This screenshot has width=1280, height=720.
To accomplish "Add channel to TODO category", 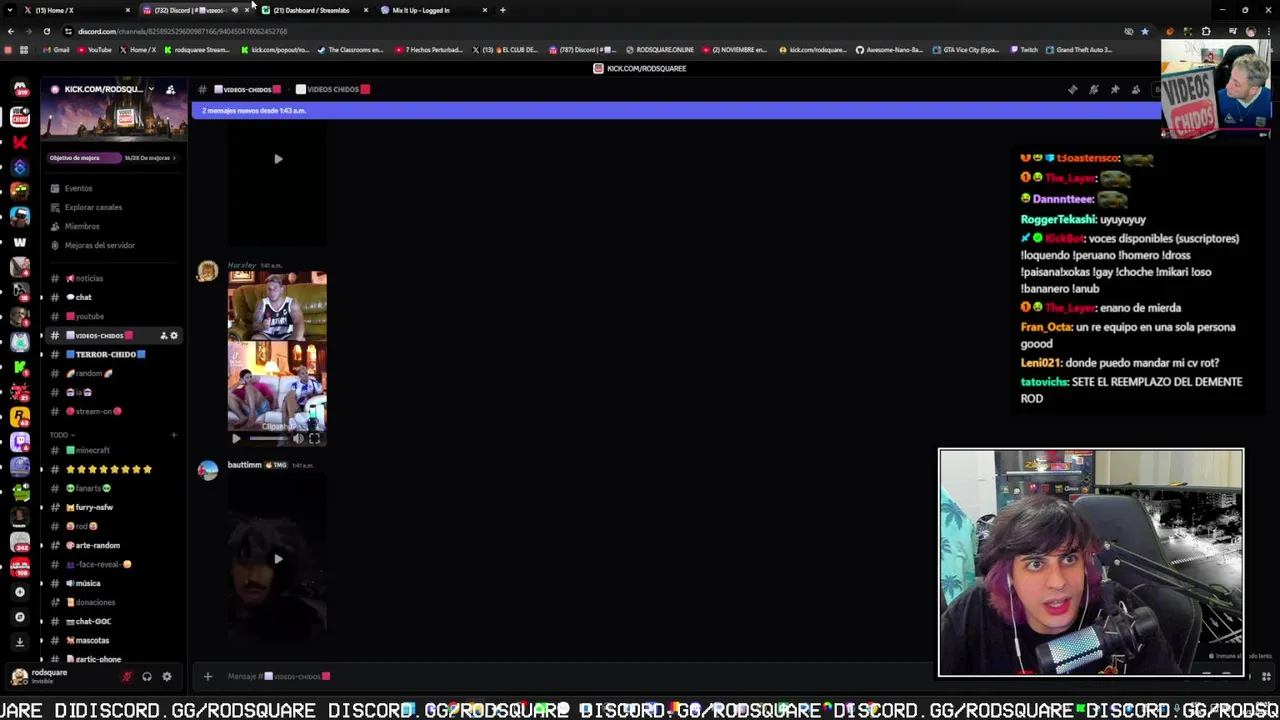I will tap(173, 435).
